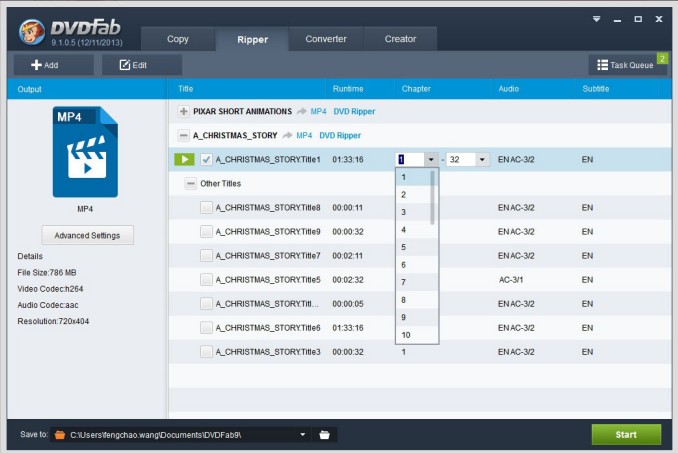The height and width of the screenshot is (453, 678).
Task: Open the title bar dropdown menu arrow
Action: click(597, 19)
